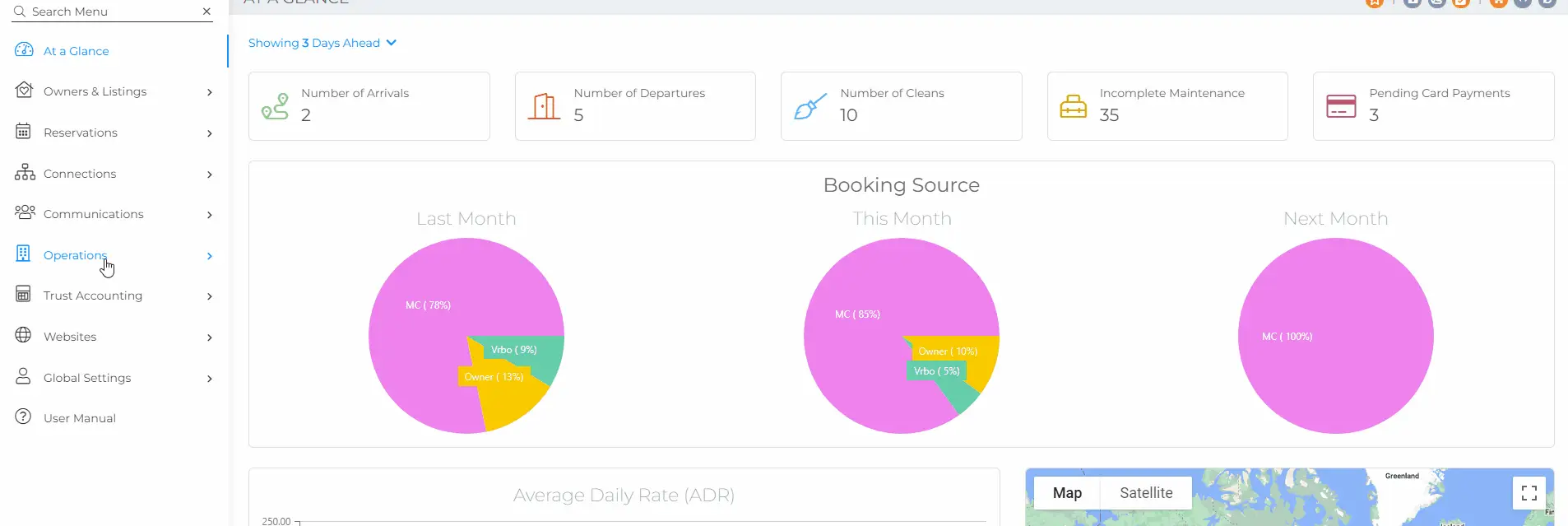
Task: Click the User Manual question mark icon
Action: point(24,417)
